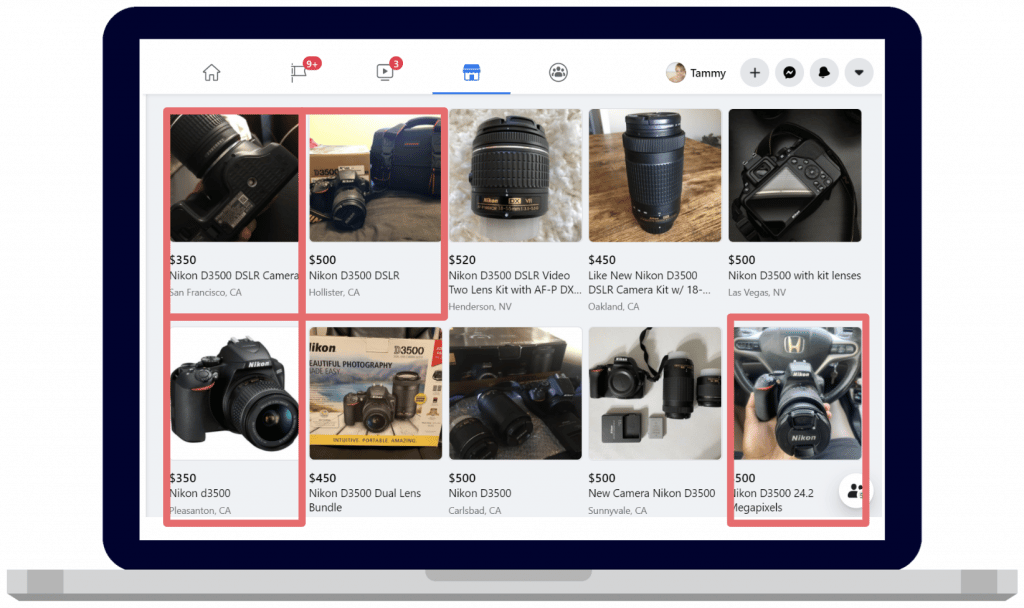This screenshot has width=1024, height=608.
Task: Click 'Nikon D3500 with kit lenses' title
Action: pyautogui.click(x=794, y=276)
